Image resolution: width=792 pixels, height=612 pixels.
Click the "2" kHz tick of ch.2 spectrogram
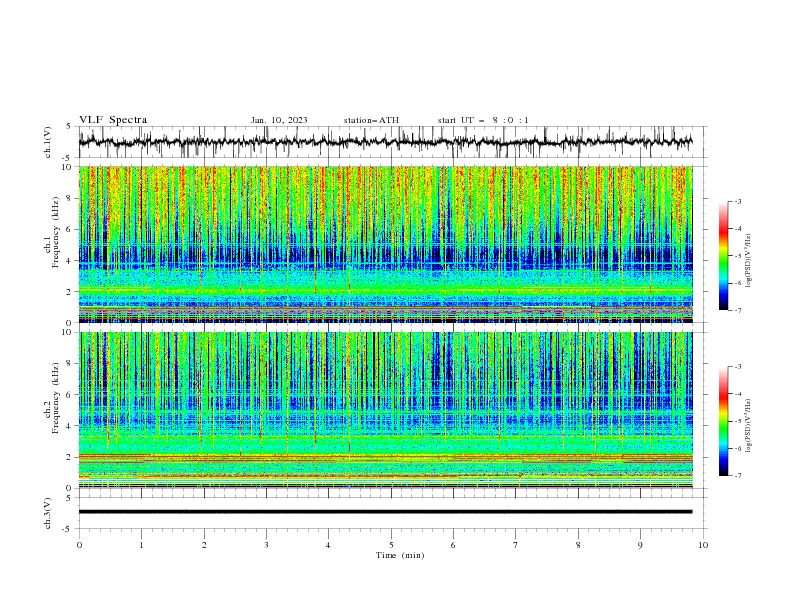pos(70,457)
